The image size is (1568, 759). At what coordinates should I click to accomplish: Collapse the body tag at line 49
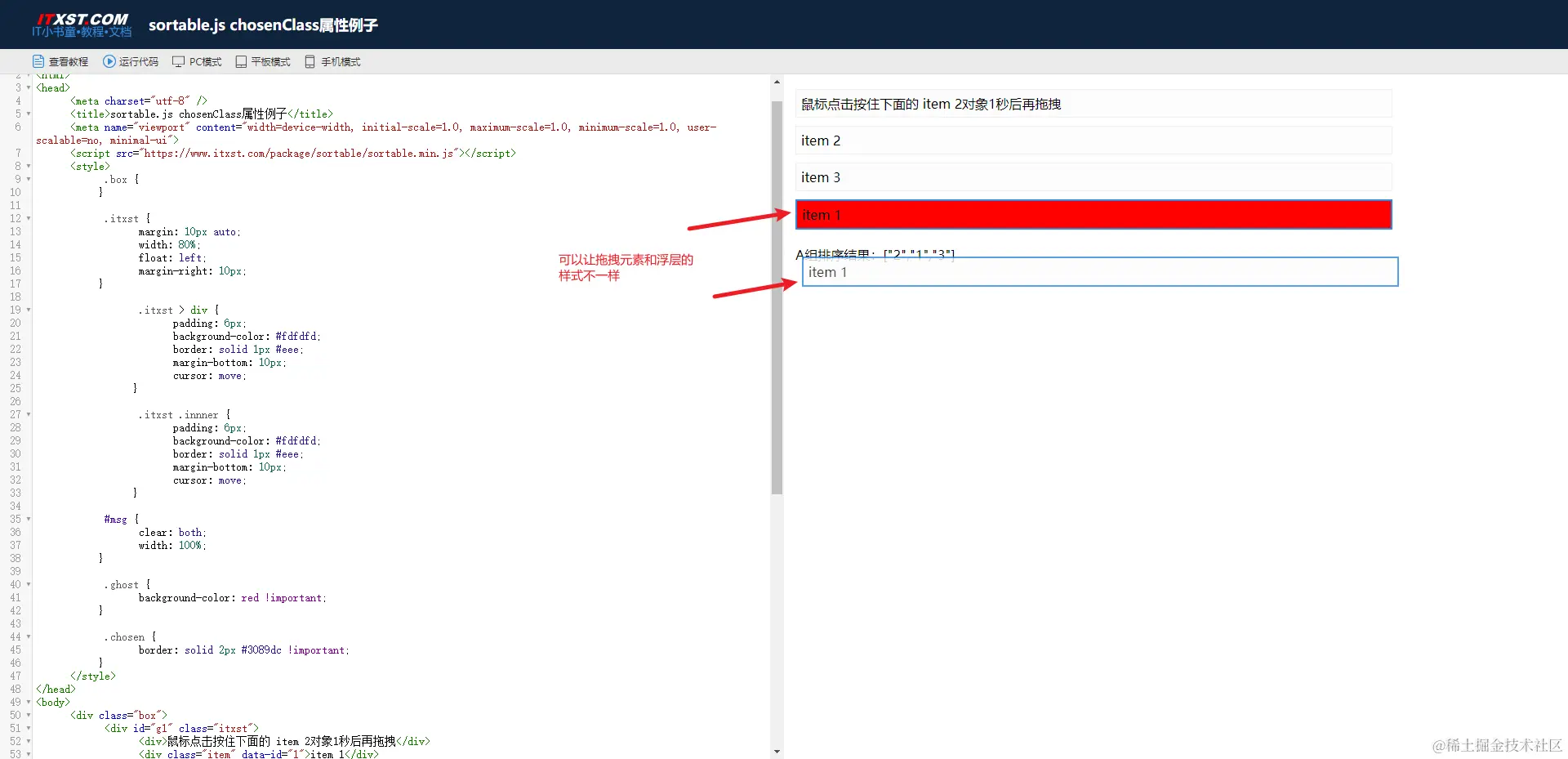[x=29, y=702]
